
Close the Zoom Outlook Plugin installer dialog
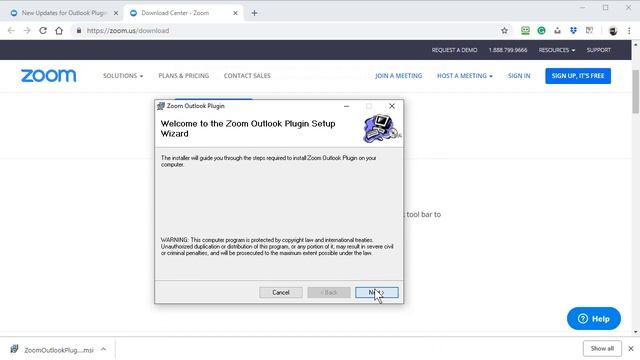tap(392, 106)
